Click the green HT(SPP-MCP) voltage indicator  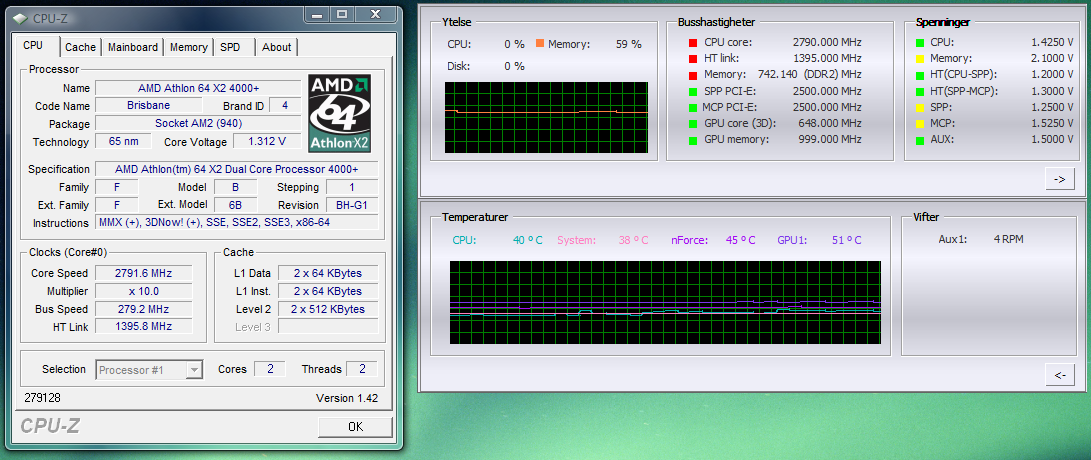[920, 91]
